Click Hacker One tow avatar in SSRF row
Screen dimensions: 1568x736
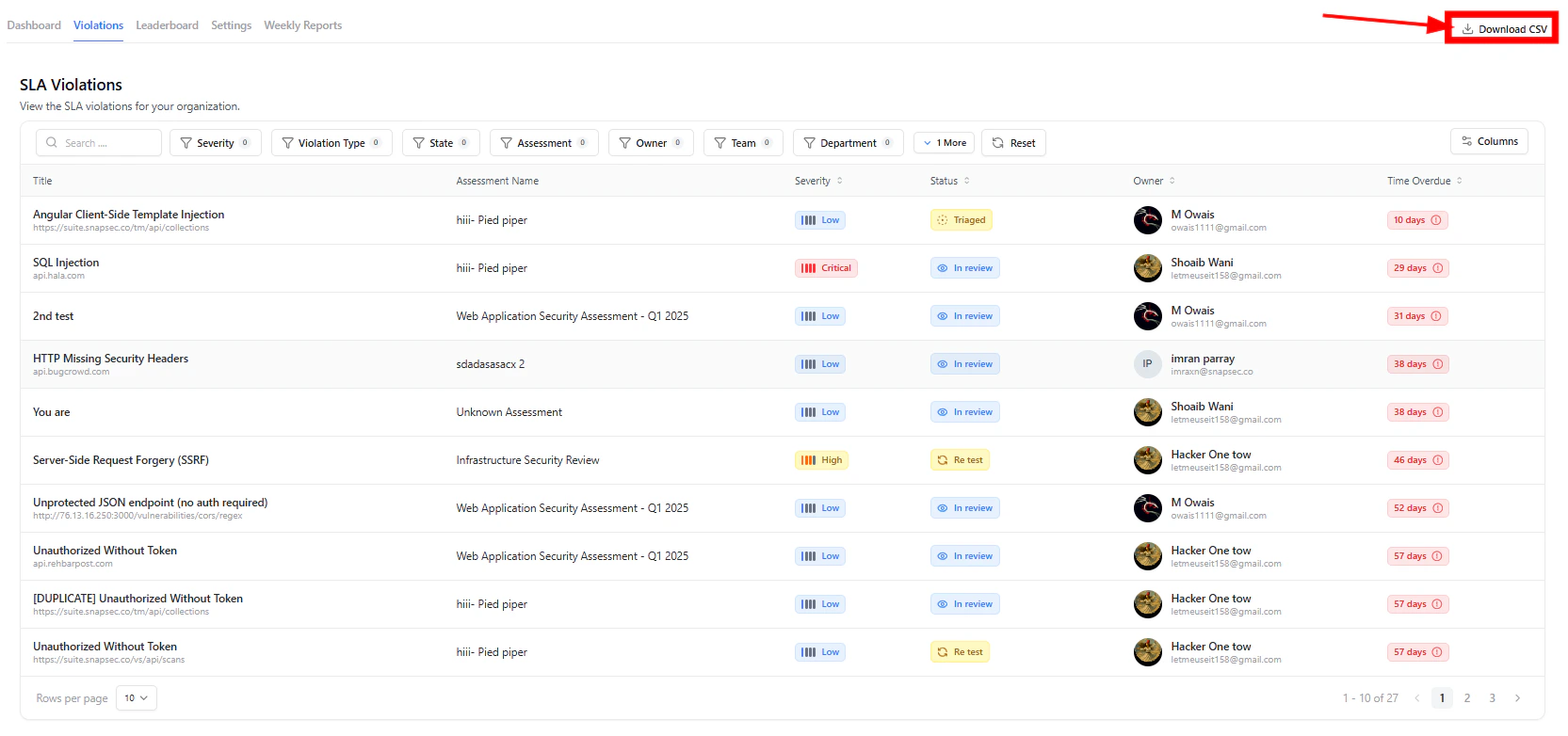(1147, 460)
